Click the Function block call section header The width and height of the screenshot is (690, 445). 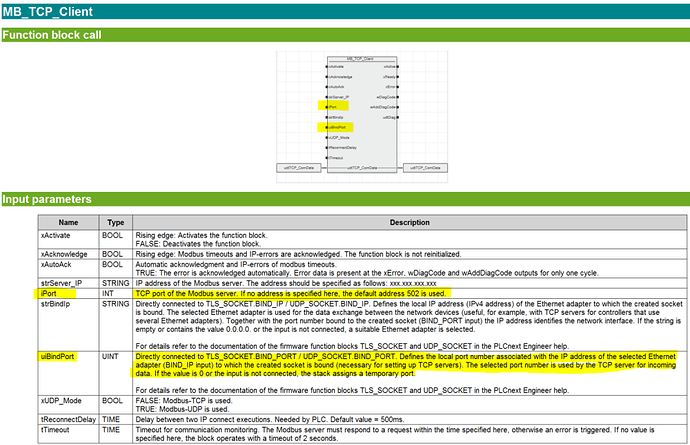tap(345, 34)
